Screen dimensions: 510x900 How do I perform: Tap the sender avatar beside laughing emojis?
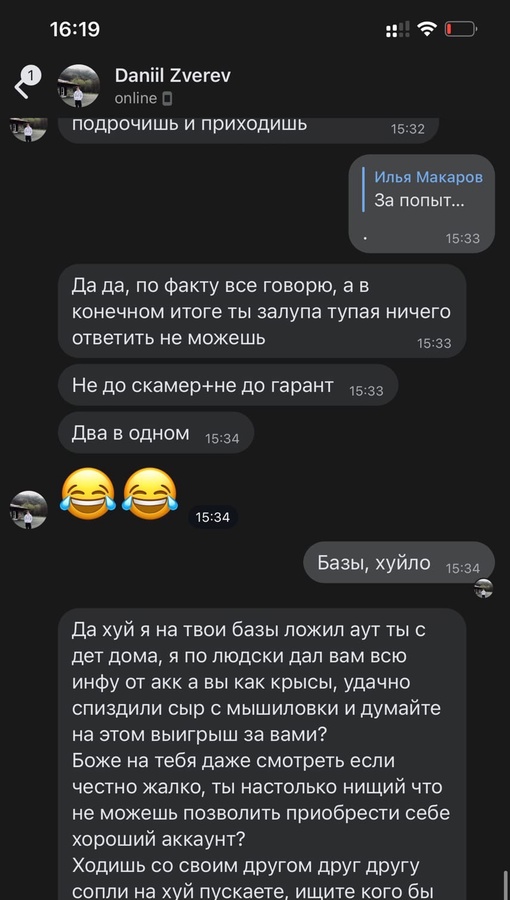pos(29,510)
